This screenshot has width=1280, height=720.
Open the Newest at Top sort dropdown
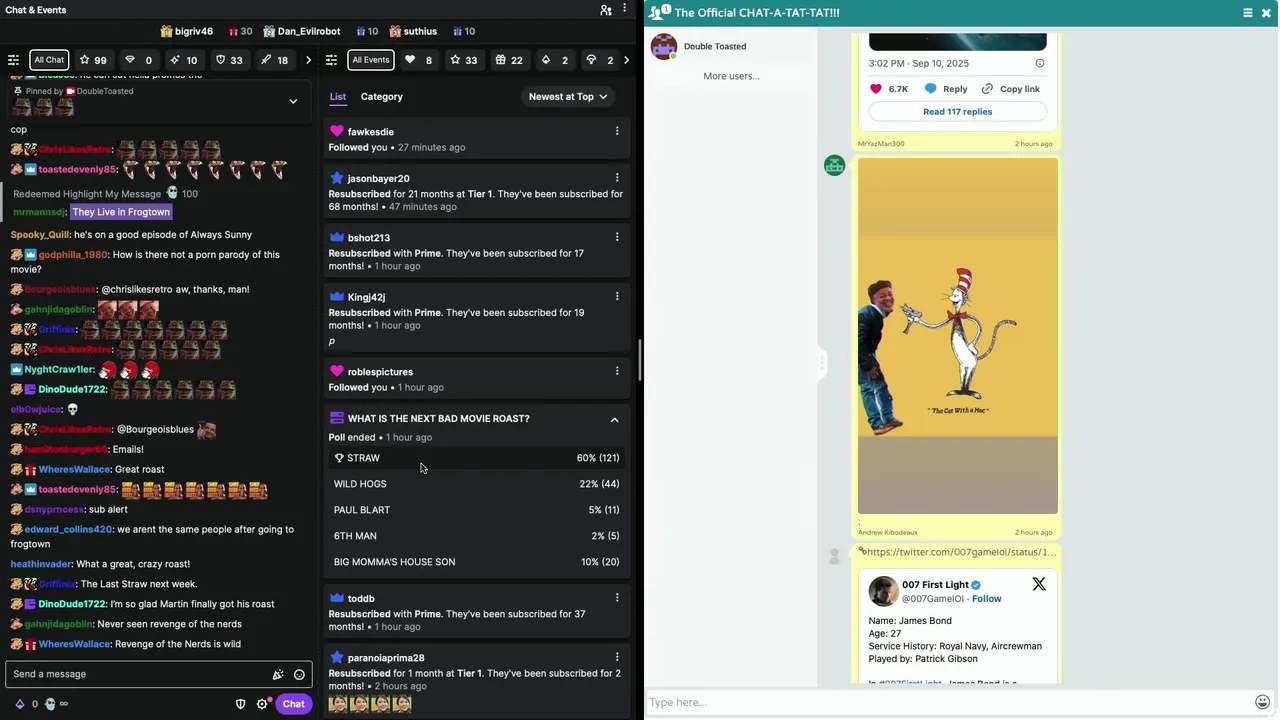(568, 97)
